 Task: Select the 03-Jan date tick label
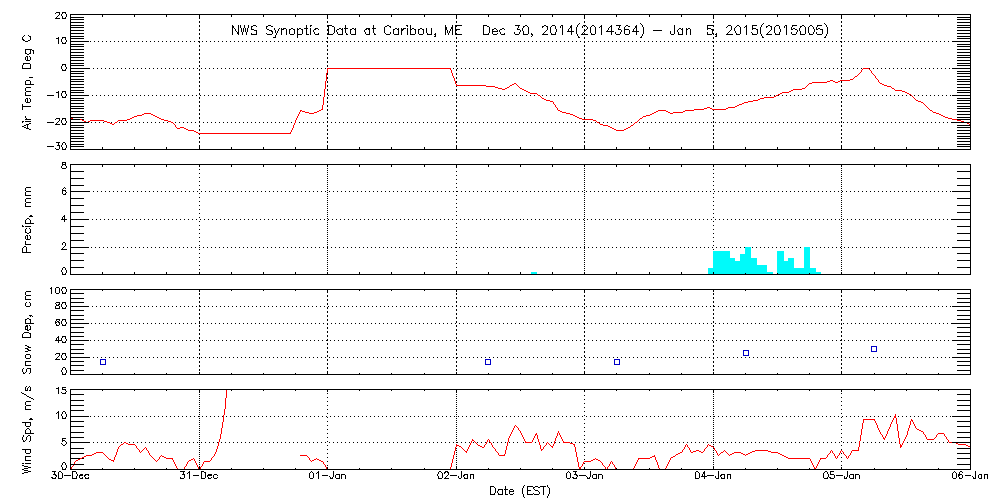(585, 478)
